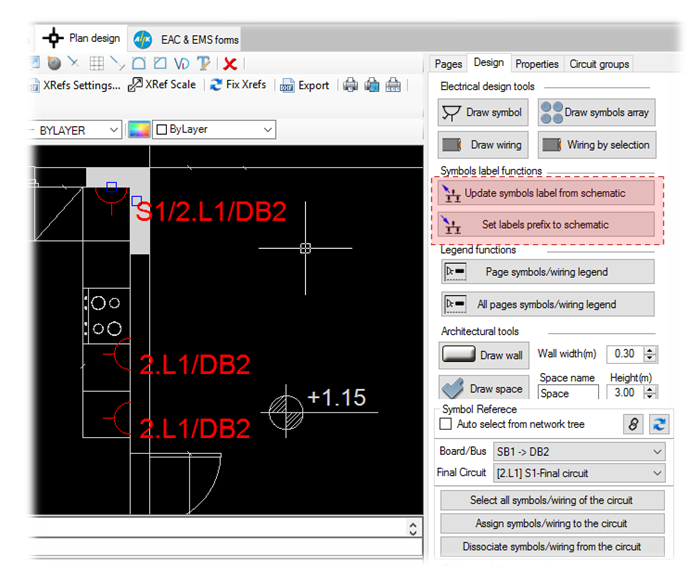Click the red X delete icon
The width and height of the screenshot is (697, 570).
[230, 64]
